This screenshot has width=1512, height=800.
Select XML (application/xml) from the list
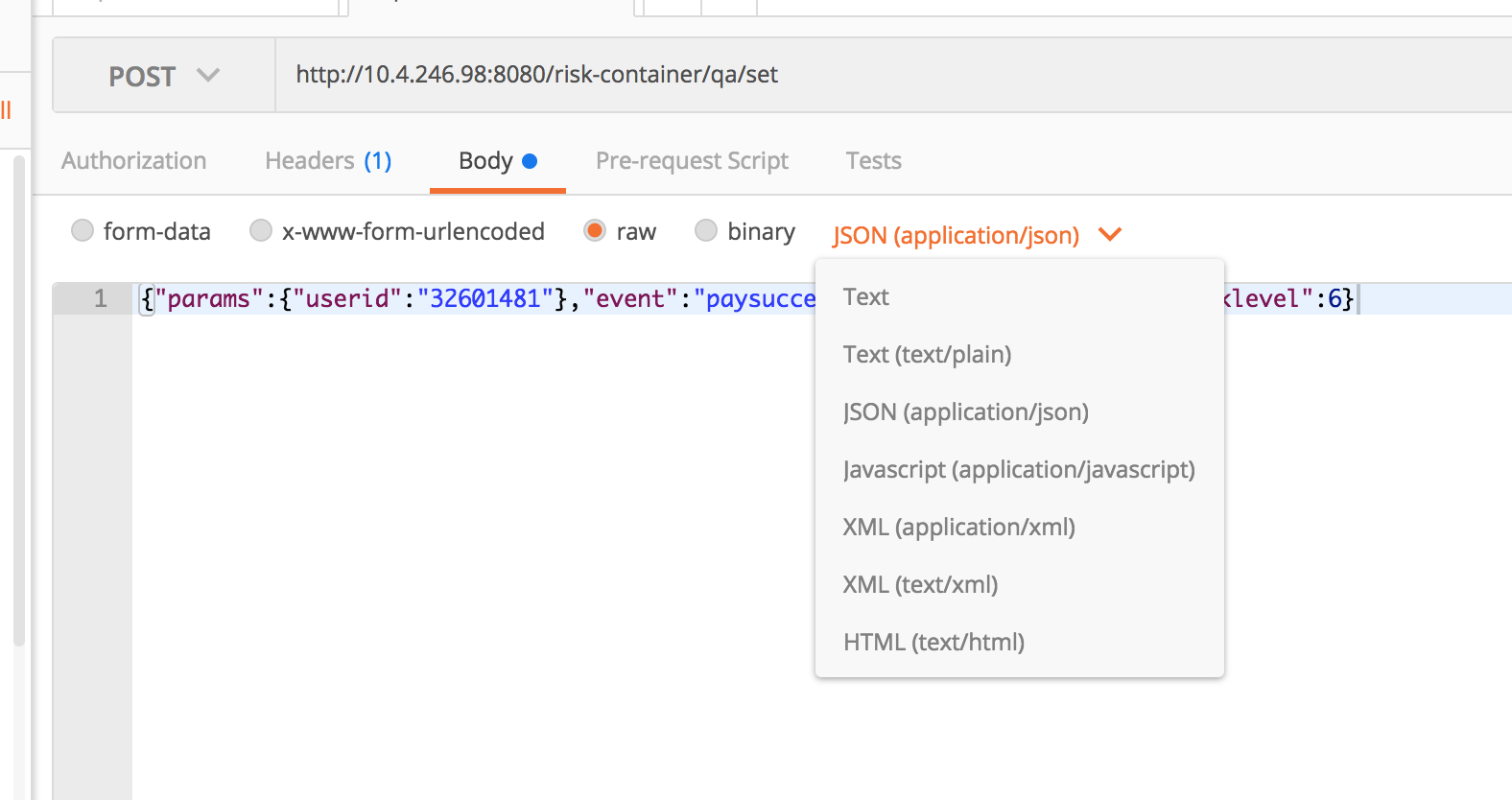pos(958,528)
